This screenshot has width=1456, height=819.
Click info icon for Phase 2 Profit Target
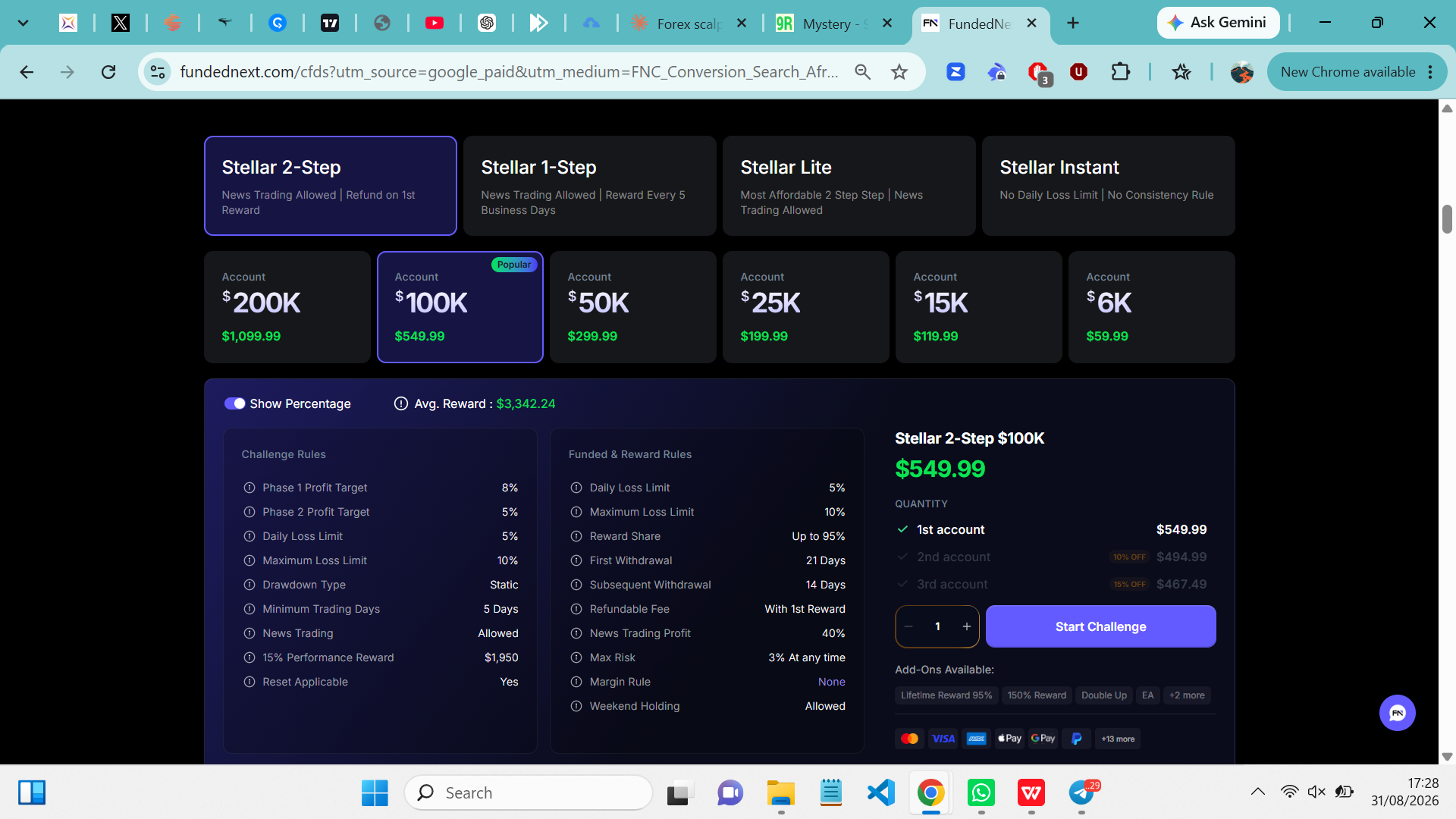249,512
